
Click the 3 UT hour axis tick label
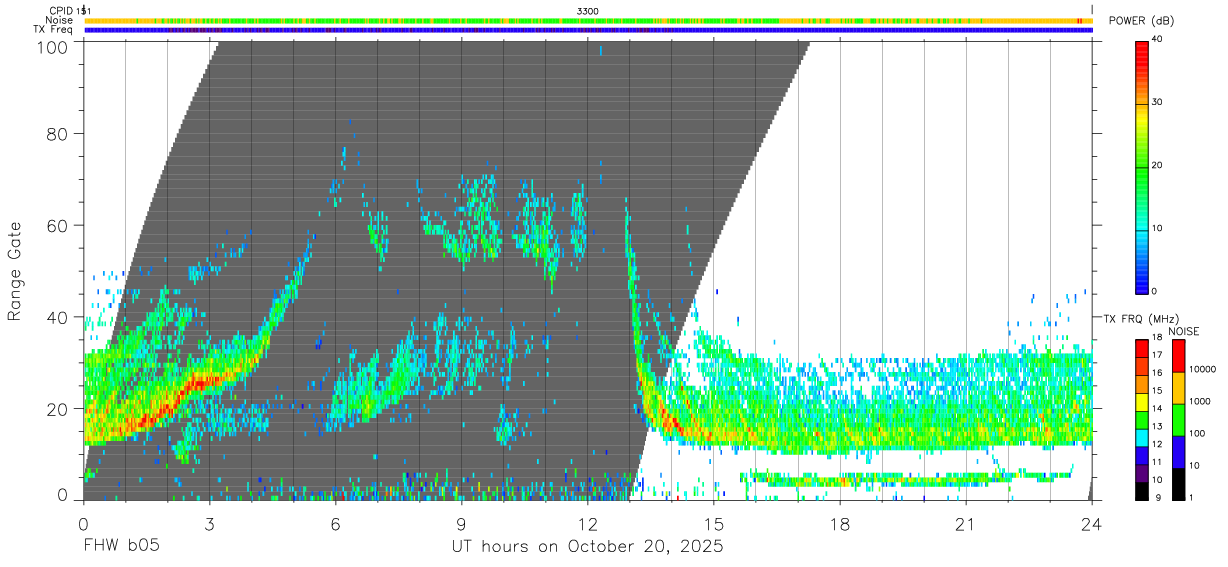(209, 524)
